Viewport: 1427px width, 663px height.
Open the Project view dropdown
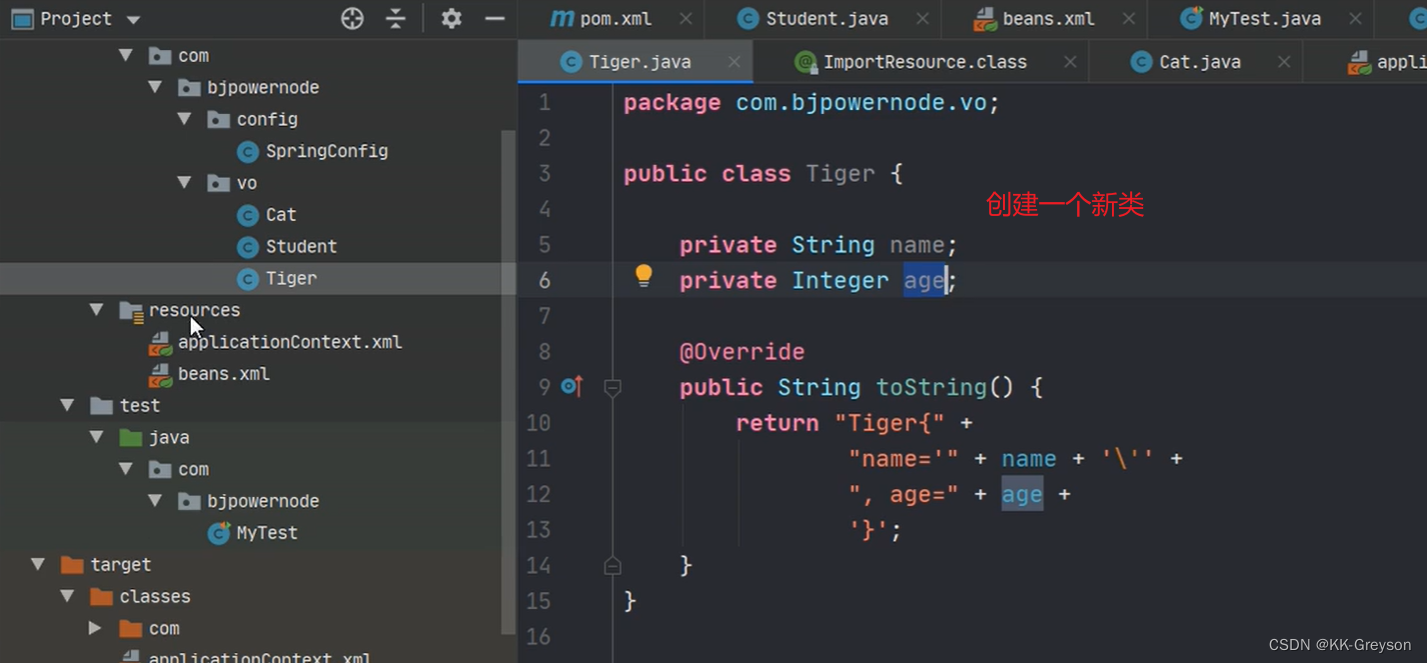[x=133, y=19]
